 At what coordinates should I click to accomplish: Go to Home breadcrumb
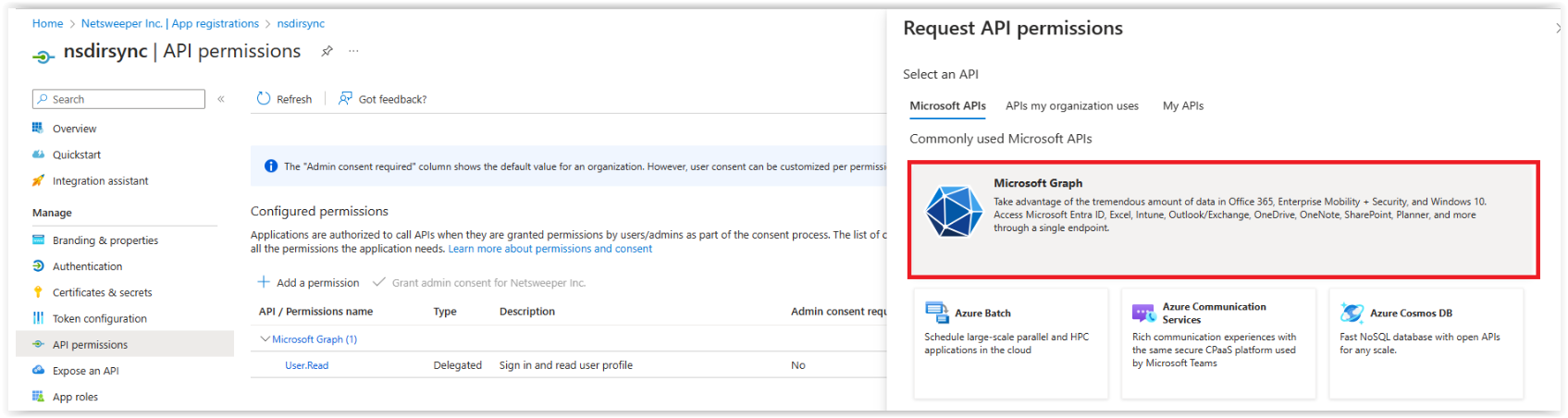(47, 23)
